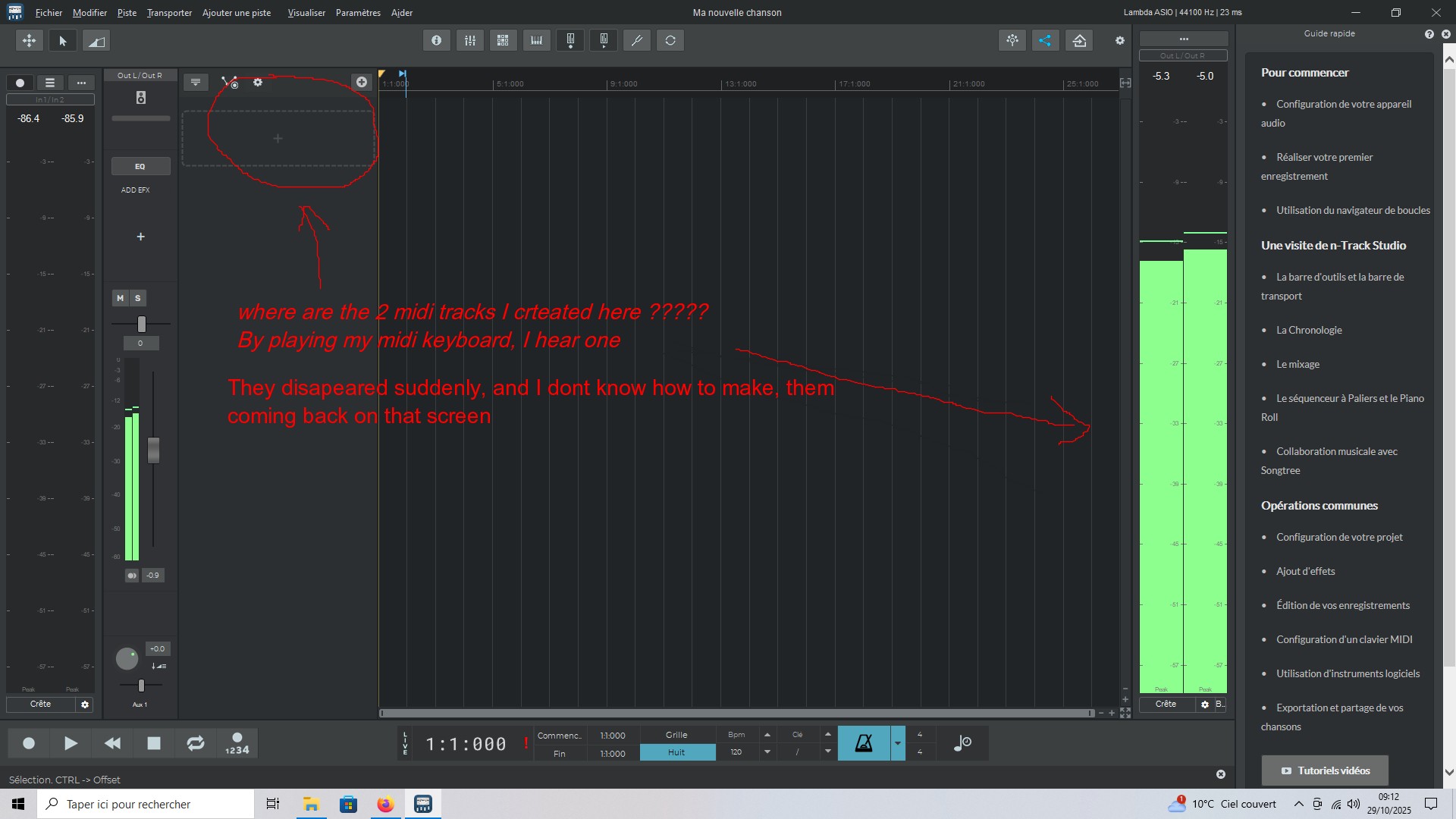The height and width of the screenshot is (819, 1456).
Task: Toggle the Solo button on channel strip
Action: pos(138,298)
